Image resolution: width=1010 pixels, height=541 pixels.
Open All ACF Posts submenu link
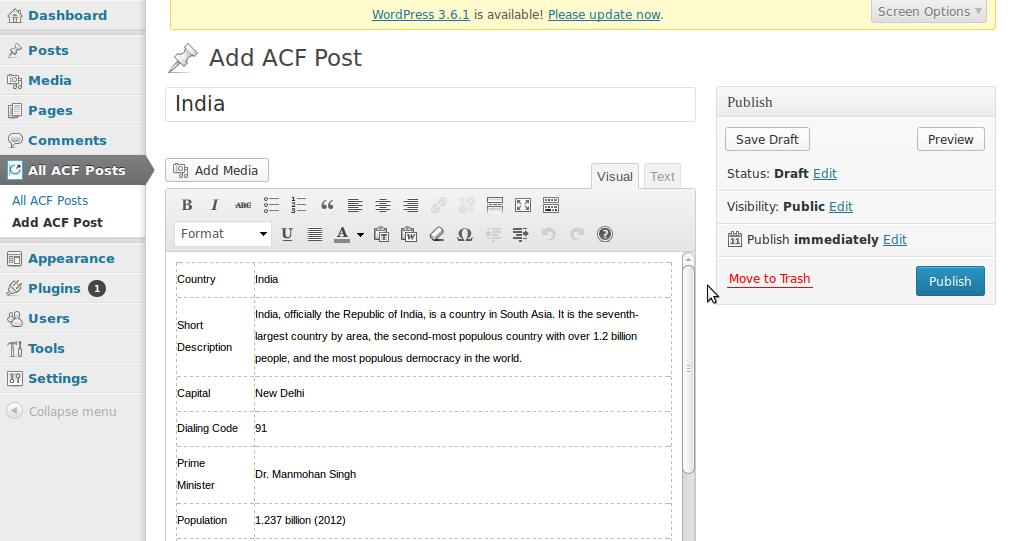click(50, 200)
